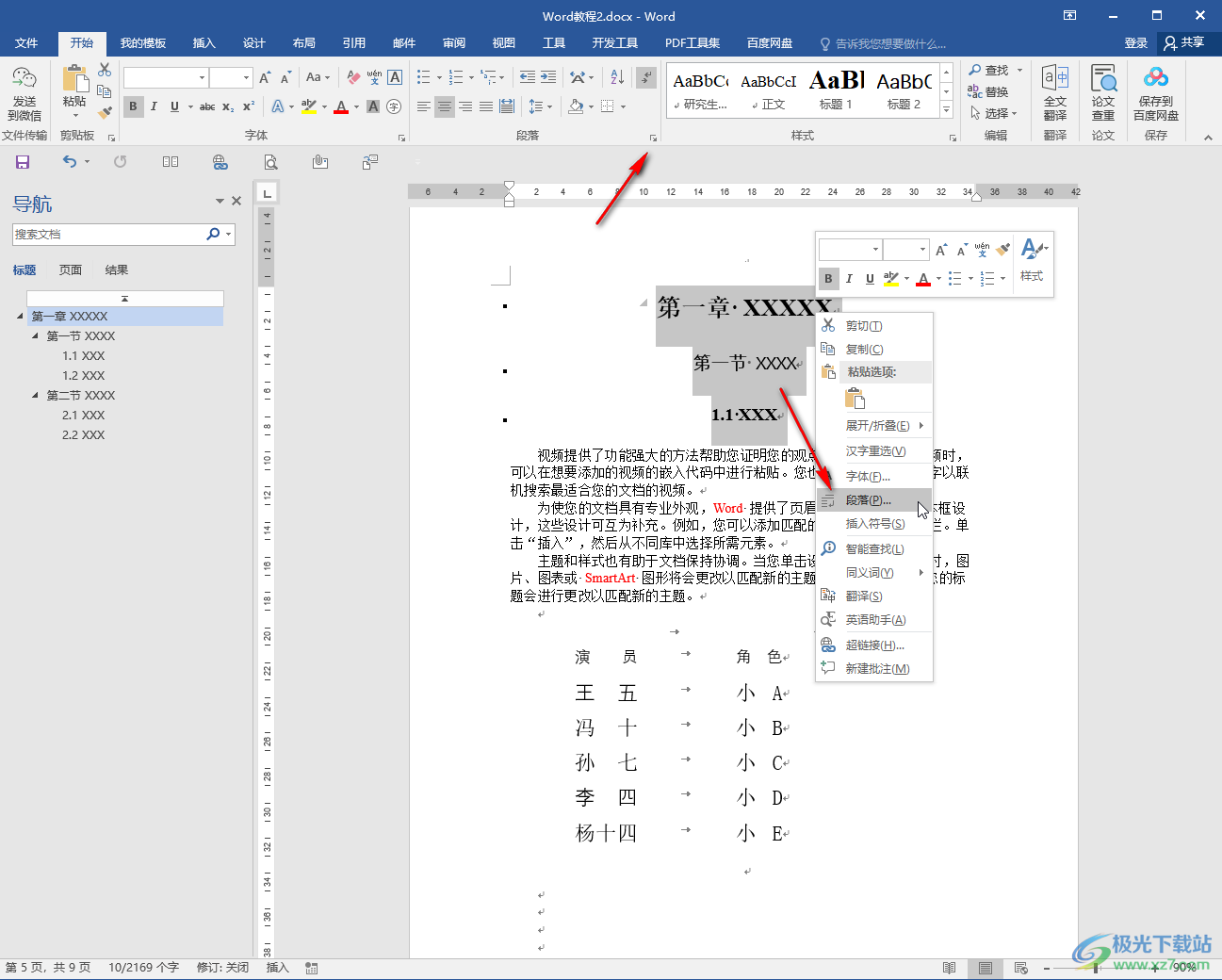Toggle Italic on the mini toolbar
This screenshot has width=1222, height=980.
[849, 278]
